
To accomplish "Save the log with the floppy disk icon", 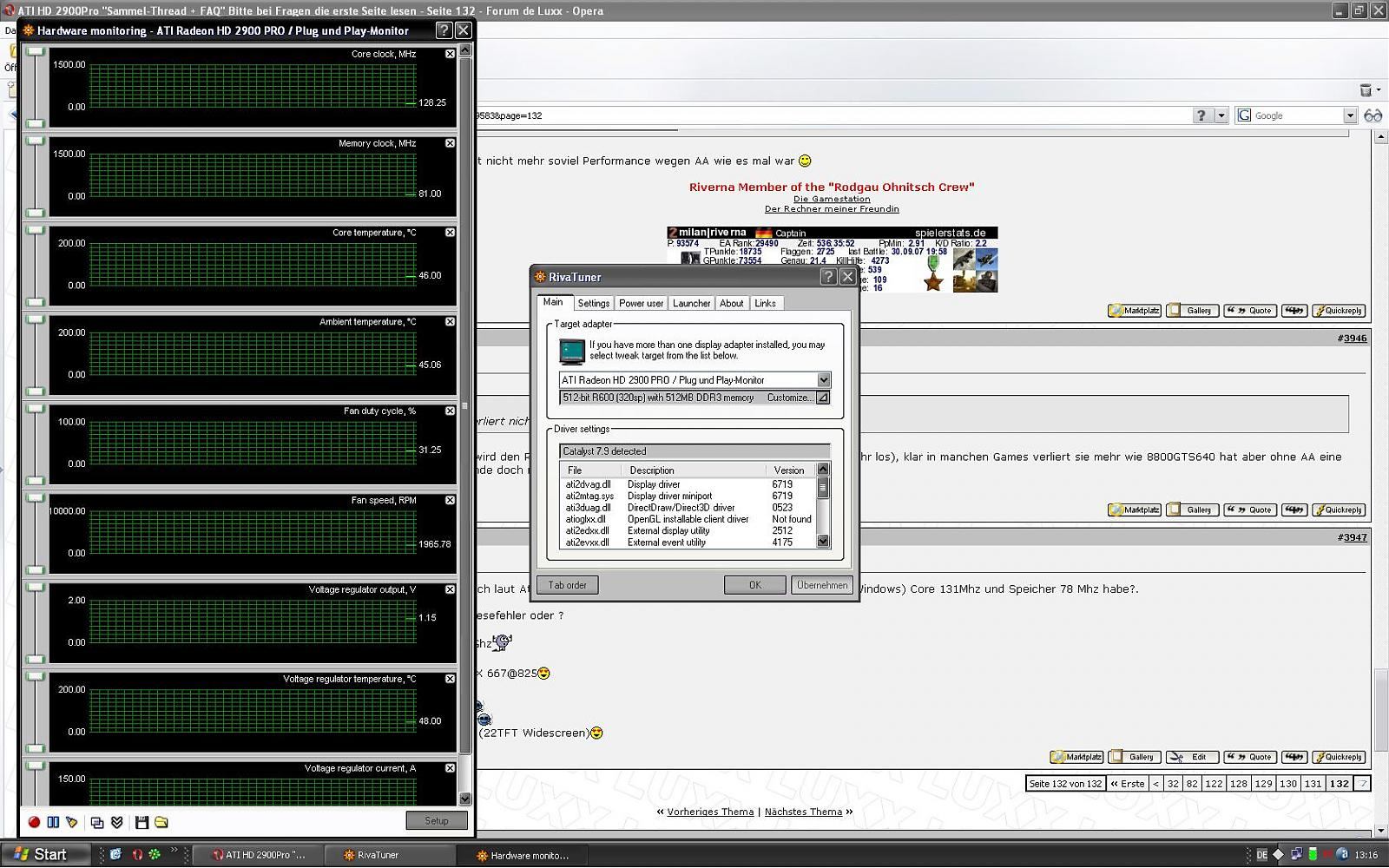I will (x=142, y=822).
